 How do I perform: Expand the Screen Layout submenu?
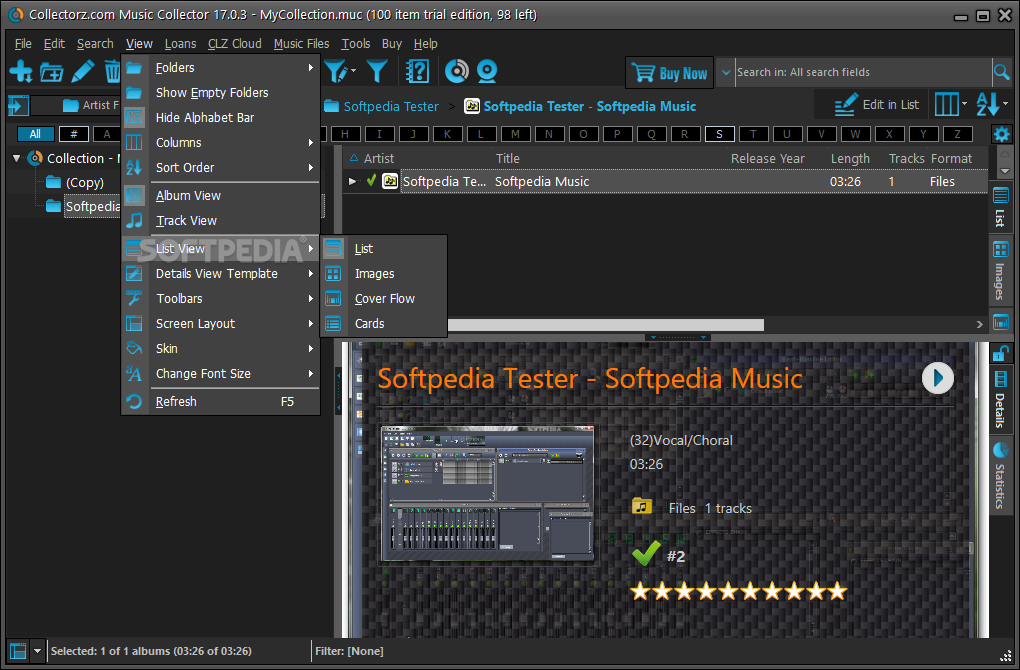[x=221, y=323]
